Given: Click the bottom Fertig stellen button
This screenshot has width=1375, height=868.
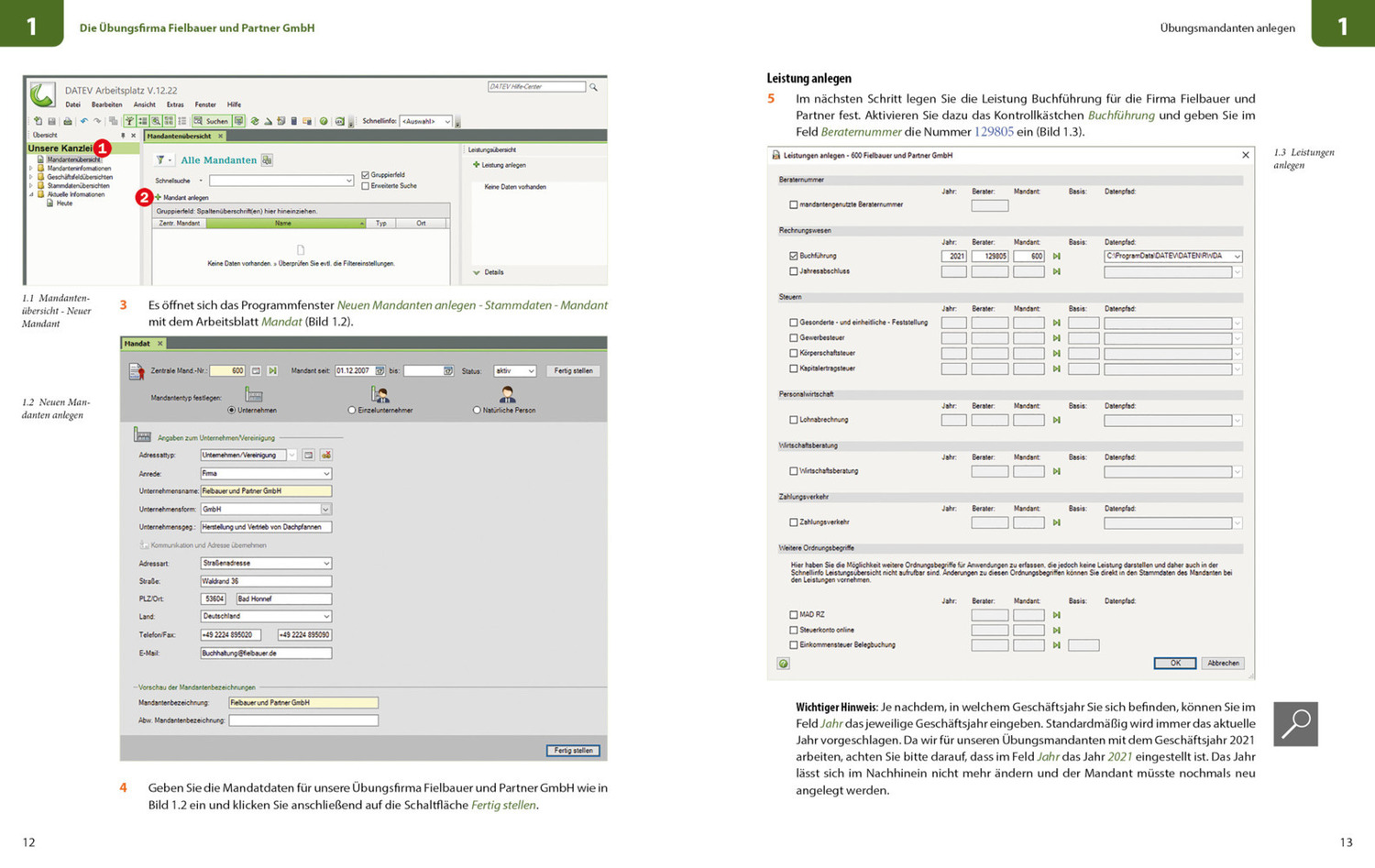Looking at the screenshot, I should 574,751.
